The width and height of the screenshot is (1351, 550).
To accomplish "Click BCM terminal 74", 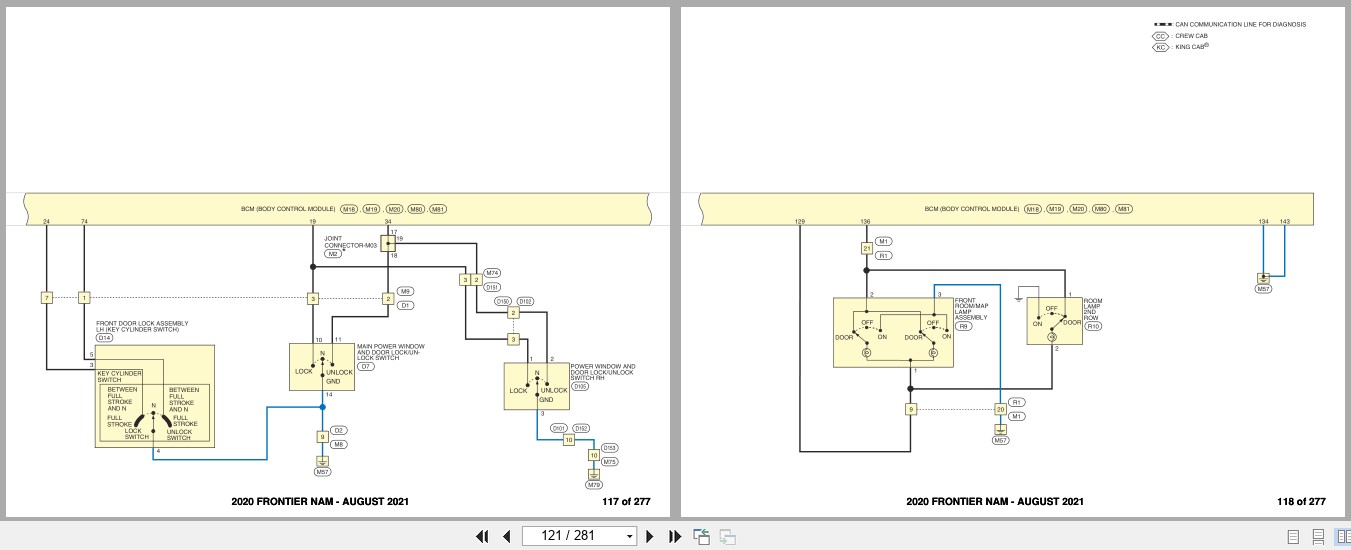I will click(84, 220).
